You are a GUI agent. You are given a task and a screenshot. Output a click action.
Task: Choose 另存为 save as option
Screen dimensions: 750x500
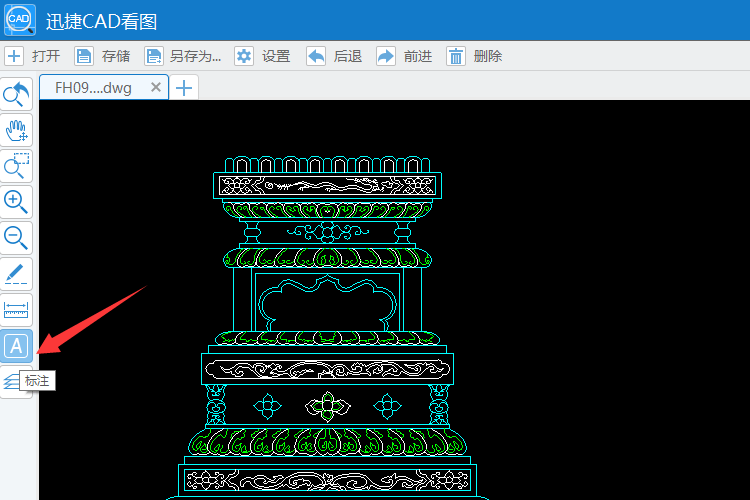coord(183,56)
